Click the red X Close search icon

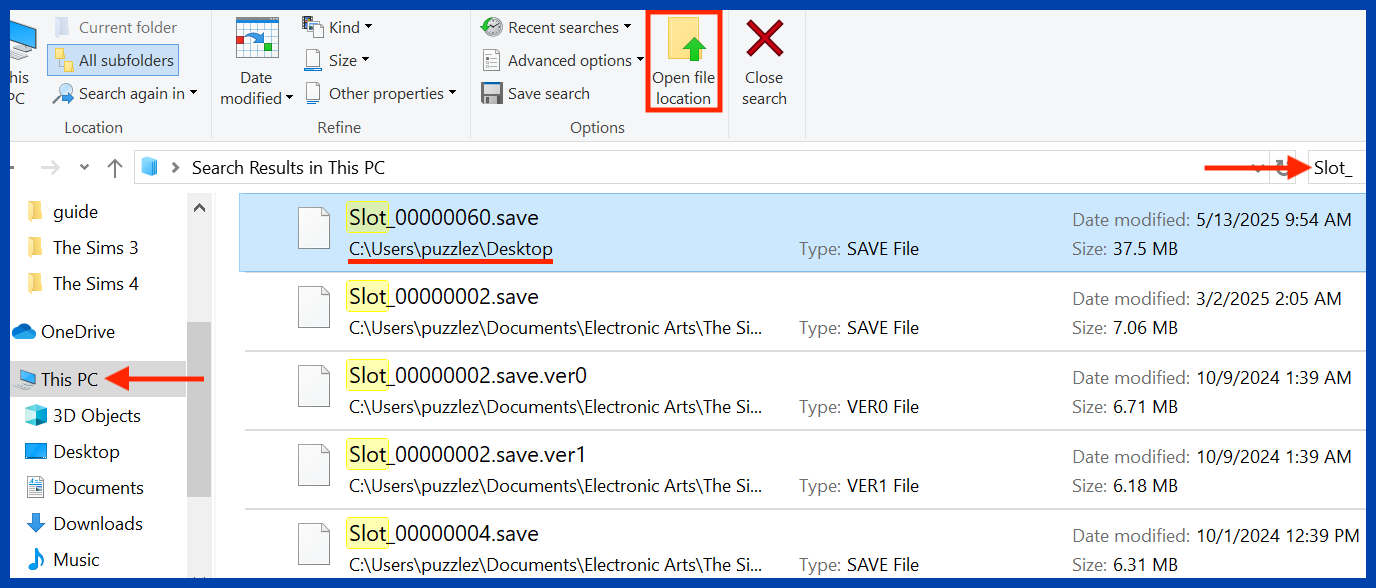[x=764, y=40]
